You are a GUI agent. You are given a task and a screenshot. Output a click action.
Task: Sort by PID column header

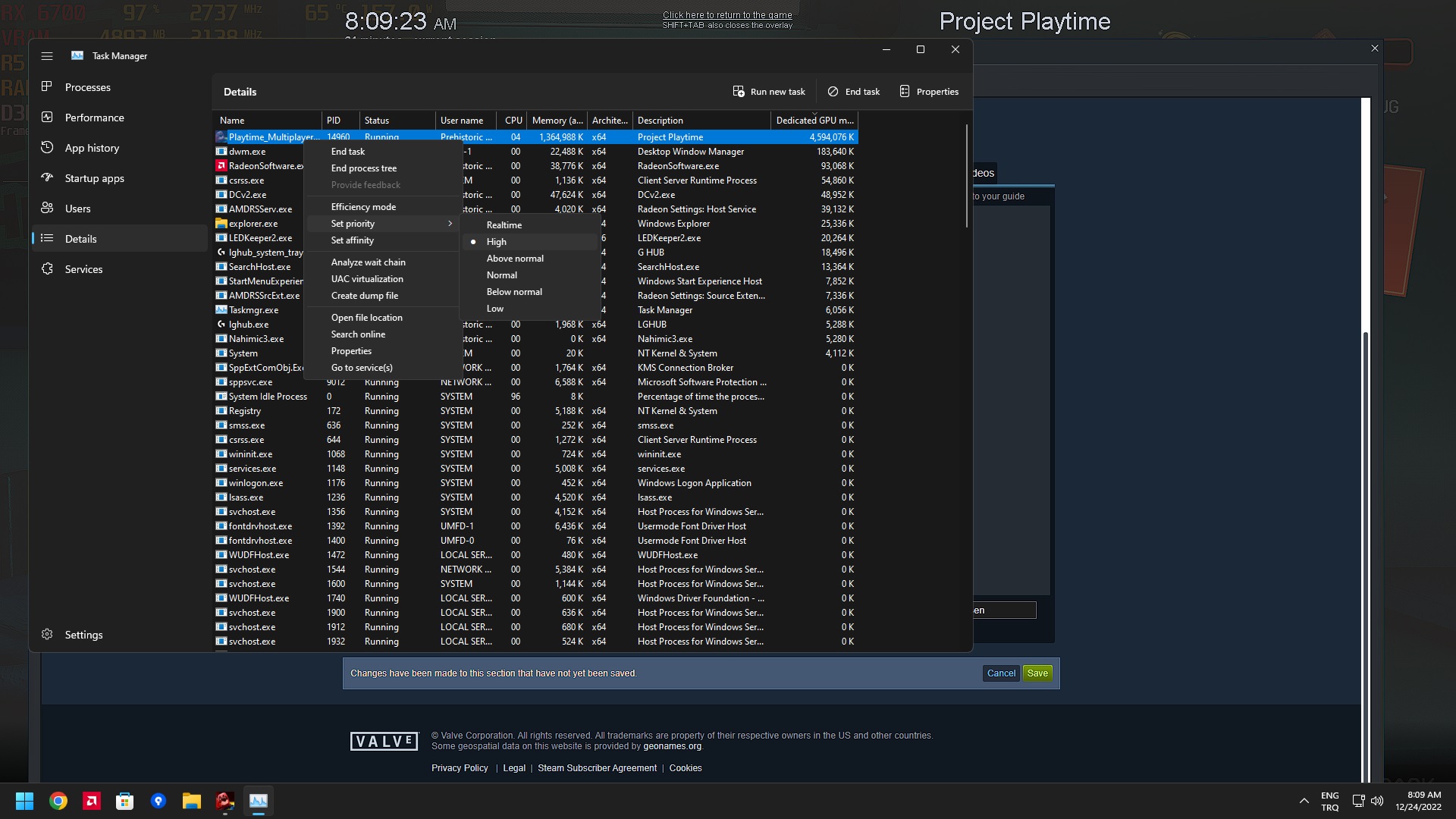[x=340, y=120]
